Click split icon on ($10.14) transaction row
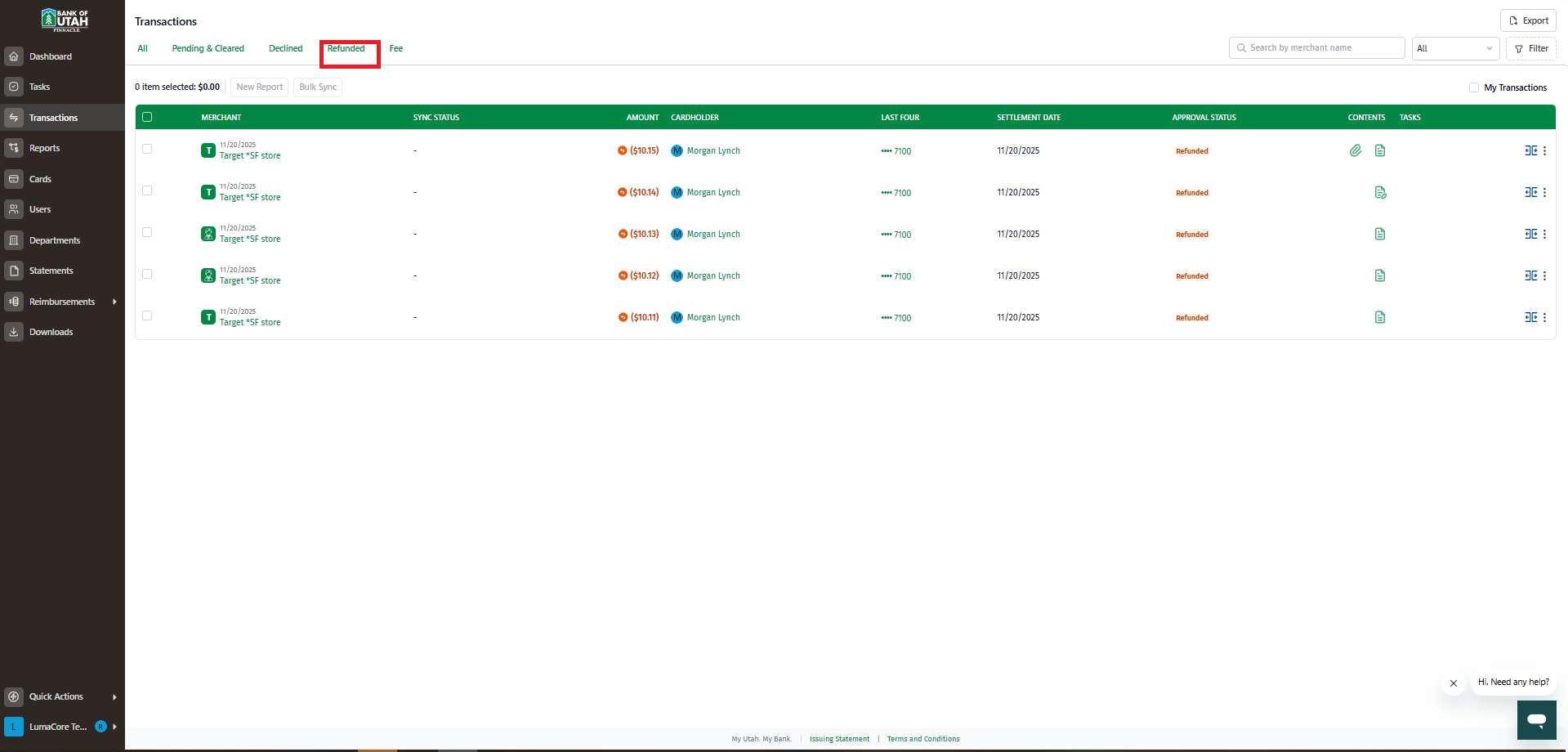 [1530, 192]
